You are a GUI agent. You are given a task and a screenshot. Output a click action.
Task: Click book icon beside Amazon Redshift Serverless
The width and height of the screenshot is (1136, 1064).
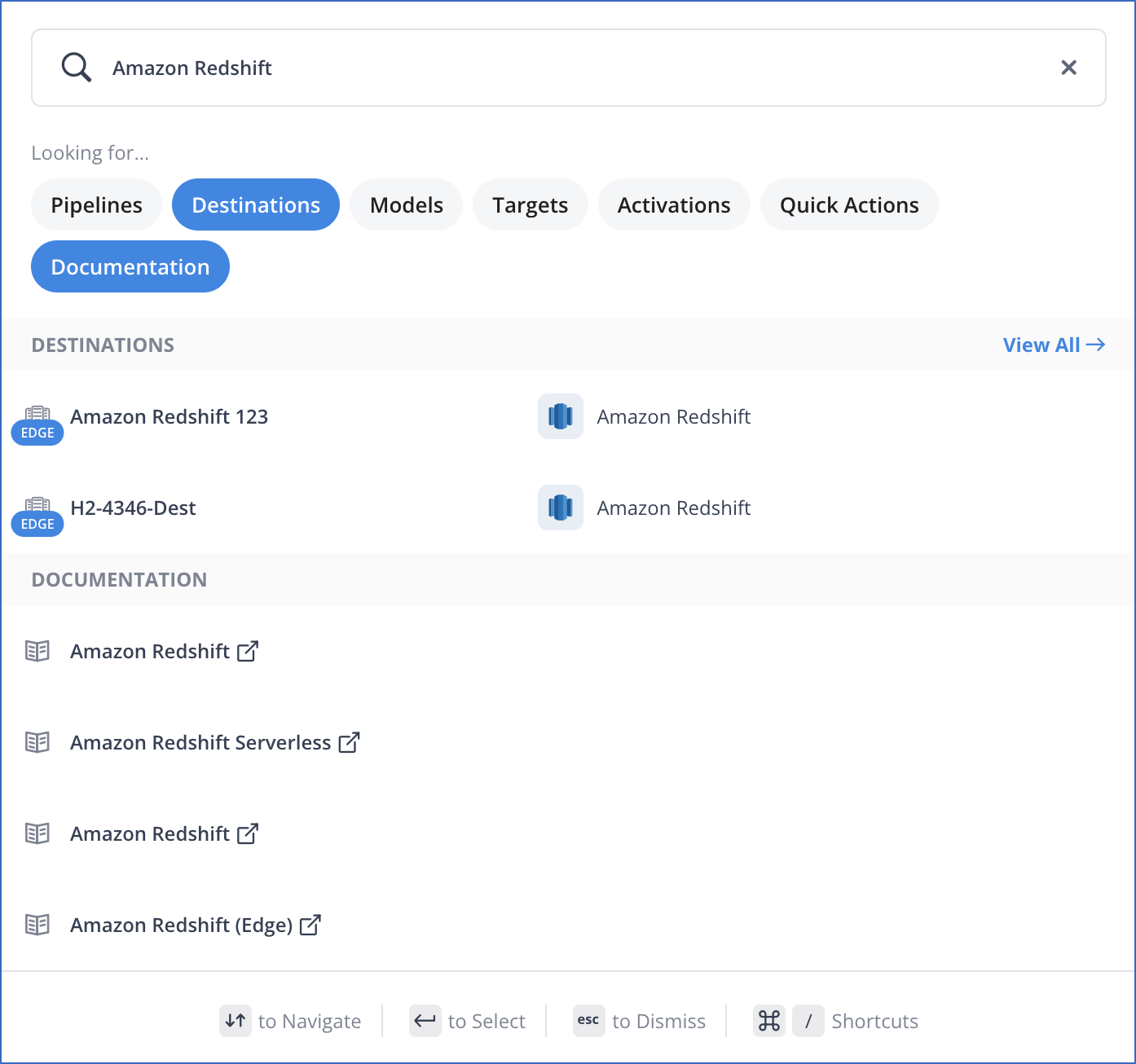point(37,742)
